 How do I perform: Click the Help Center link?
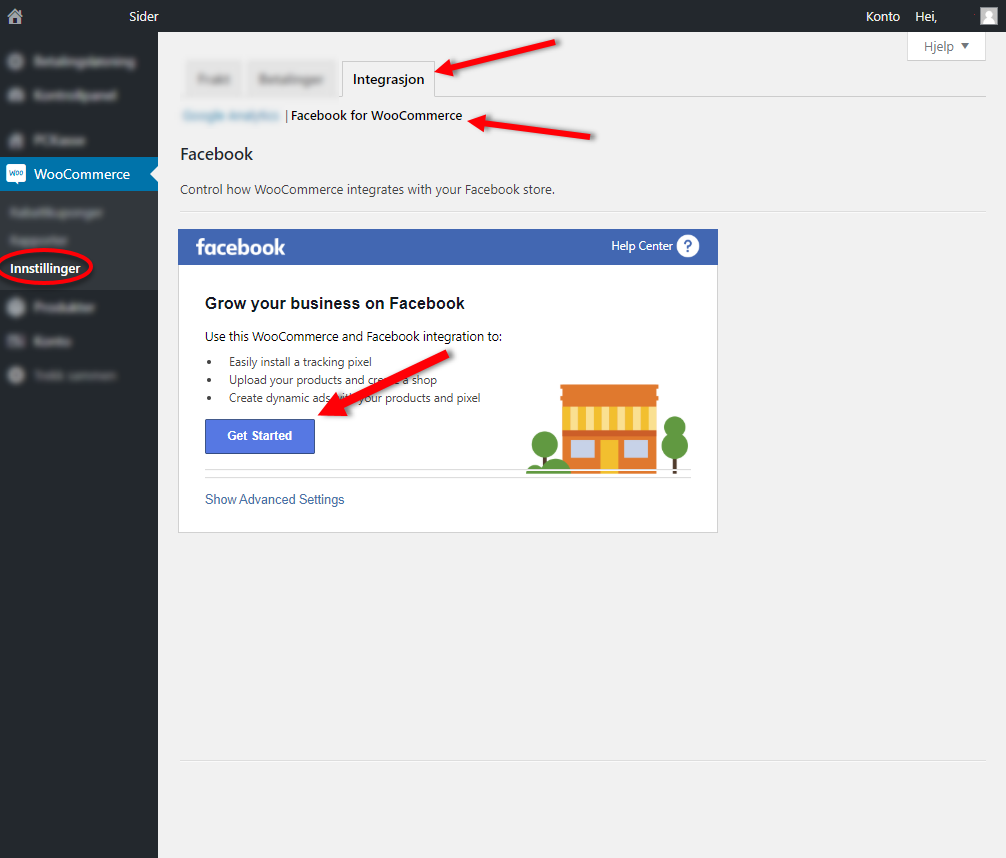(x=642, y=246)
